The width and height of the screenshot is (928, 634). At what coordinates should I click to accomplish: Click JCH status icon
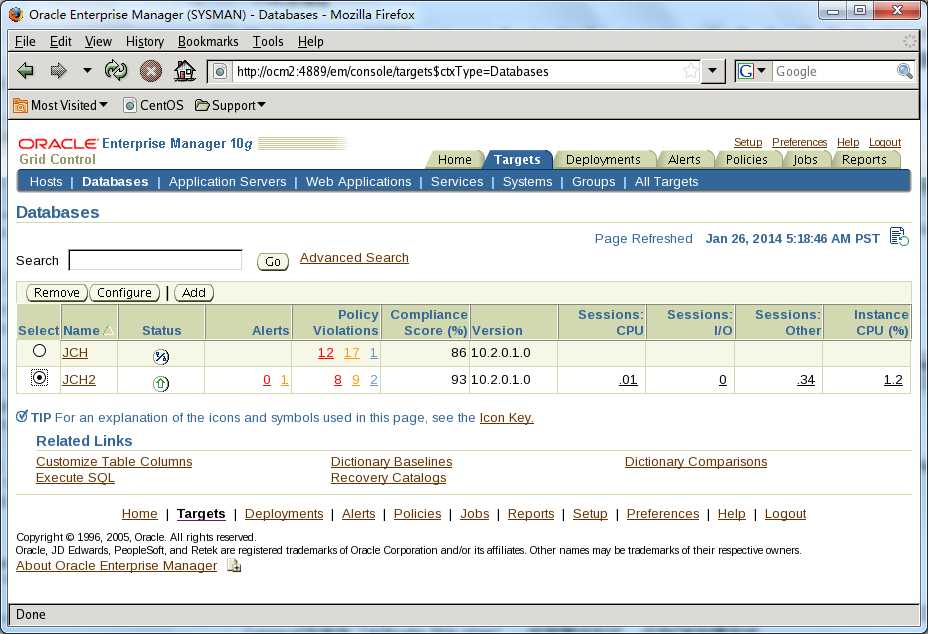(x=161, y=356)
